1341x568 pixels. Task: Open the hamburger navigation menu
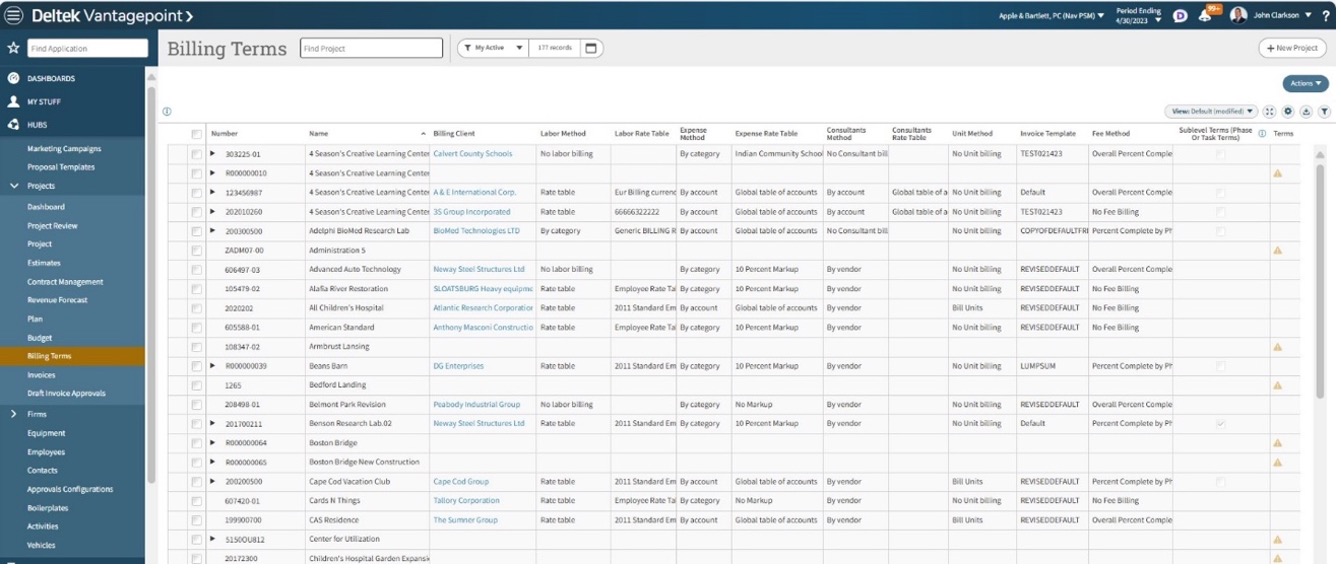point(14,16)
